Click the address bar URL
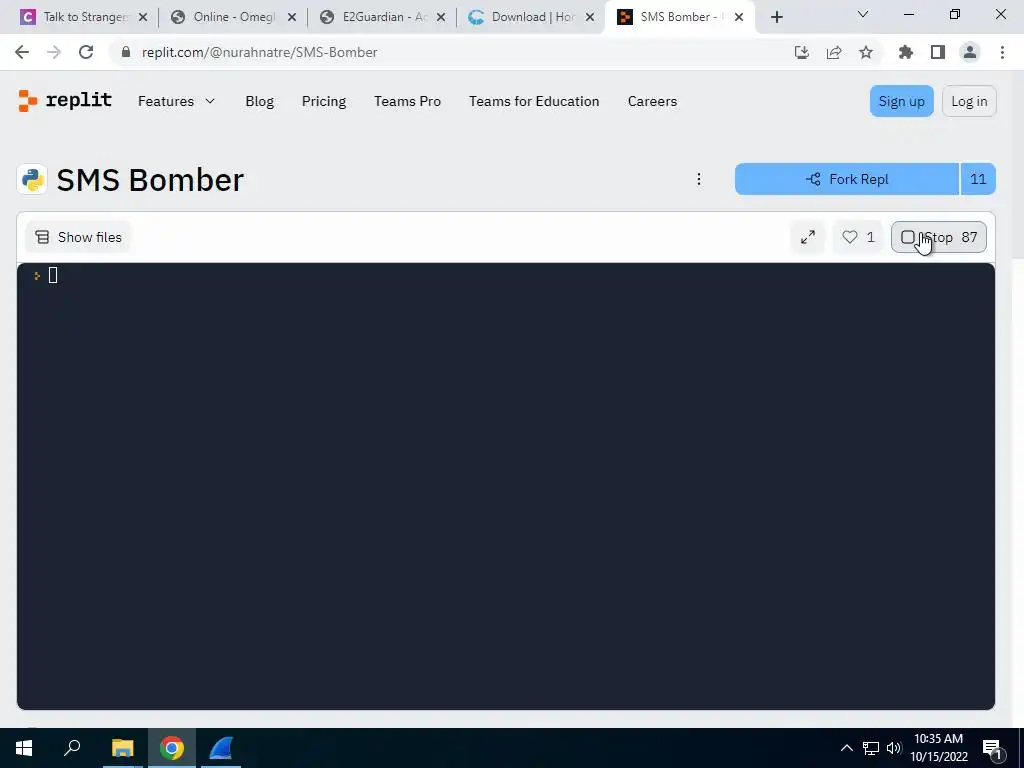Image resolution: width=1024 pixels, height=768 pixels. point(259,52)
